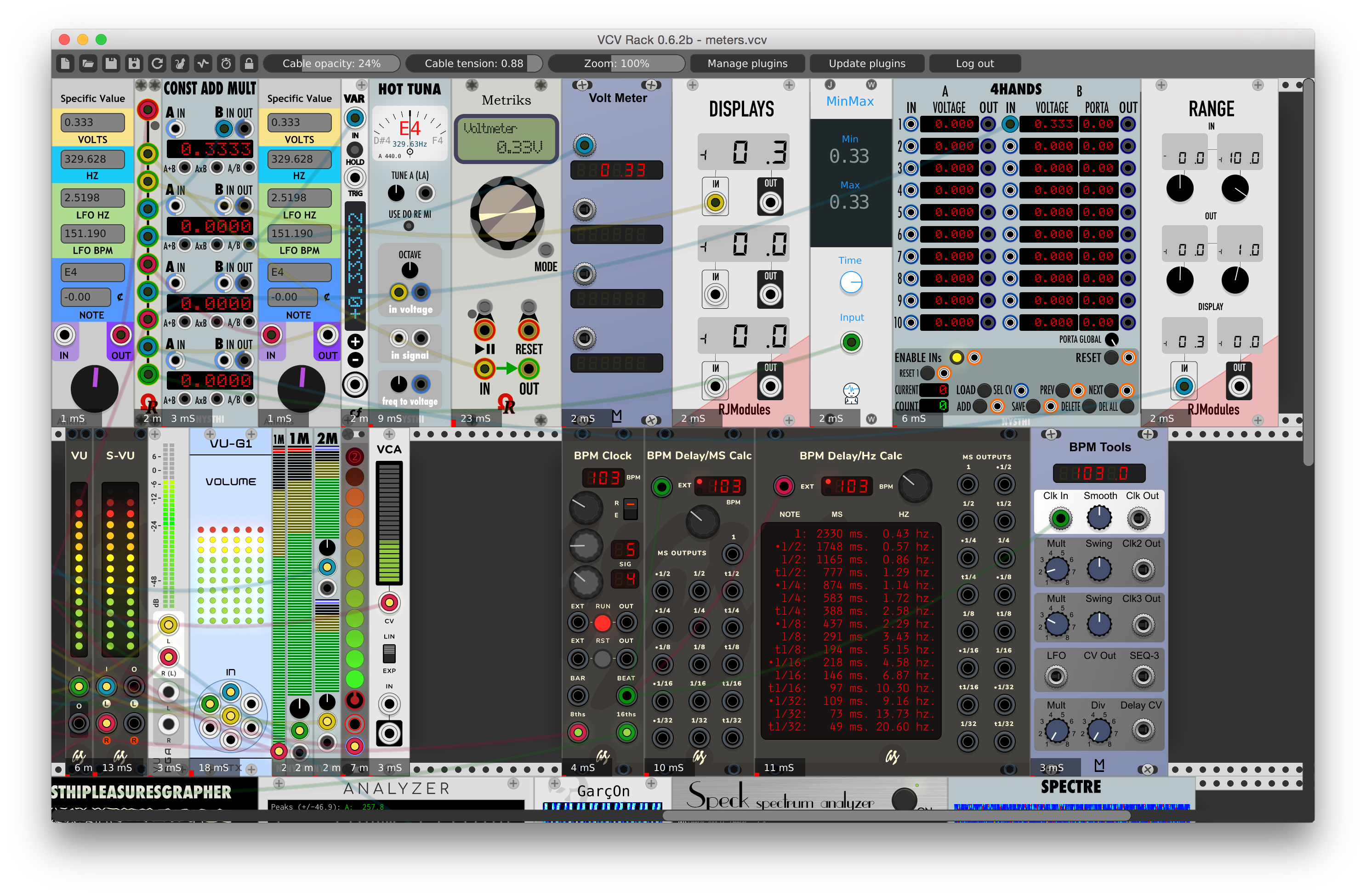Click the Time knob on MinMax
Viewport: 1366px width, 896px height.
tap(851, 282)
